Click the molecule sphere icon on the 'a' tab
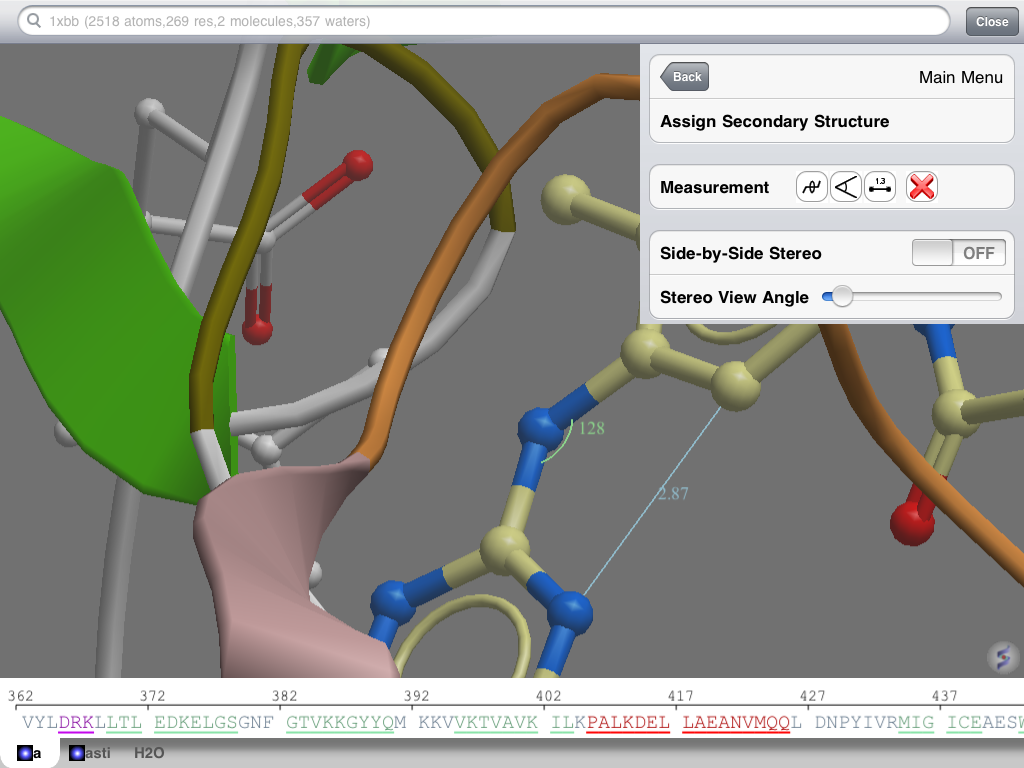Viewport: 1024px width, 768px height. coord(25,753)
